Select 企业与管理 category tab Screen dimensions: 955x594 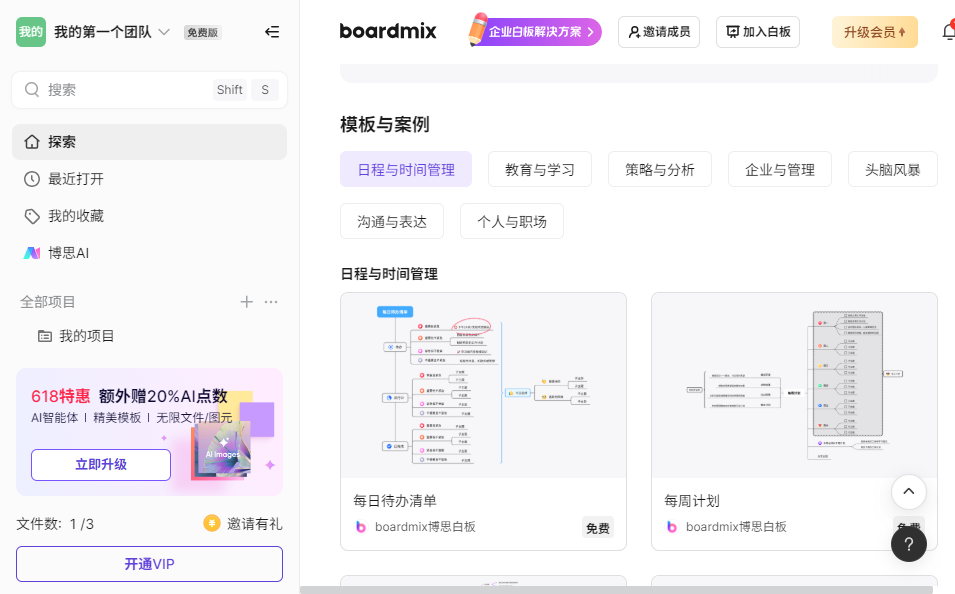780,169
